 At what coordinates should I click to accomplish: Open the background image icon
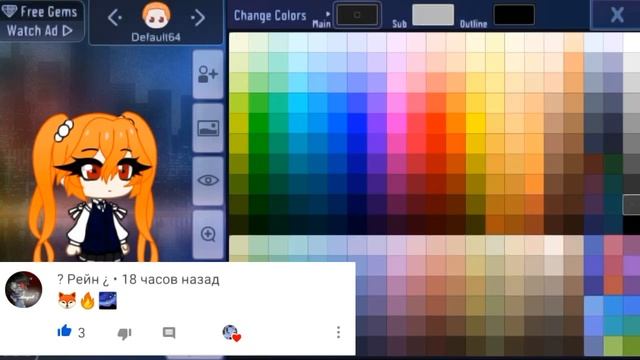pyautogui.click(x=208, y=128)
